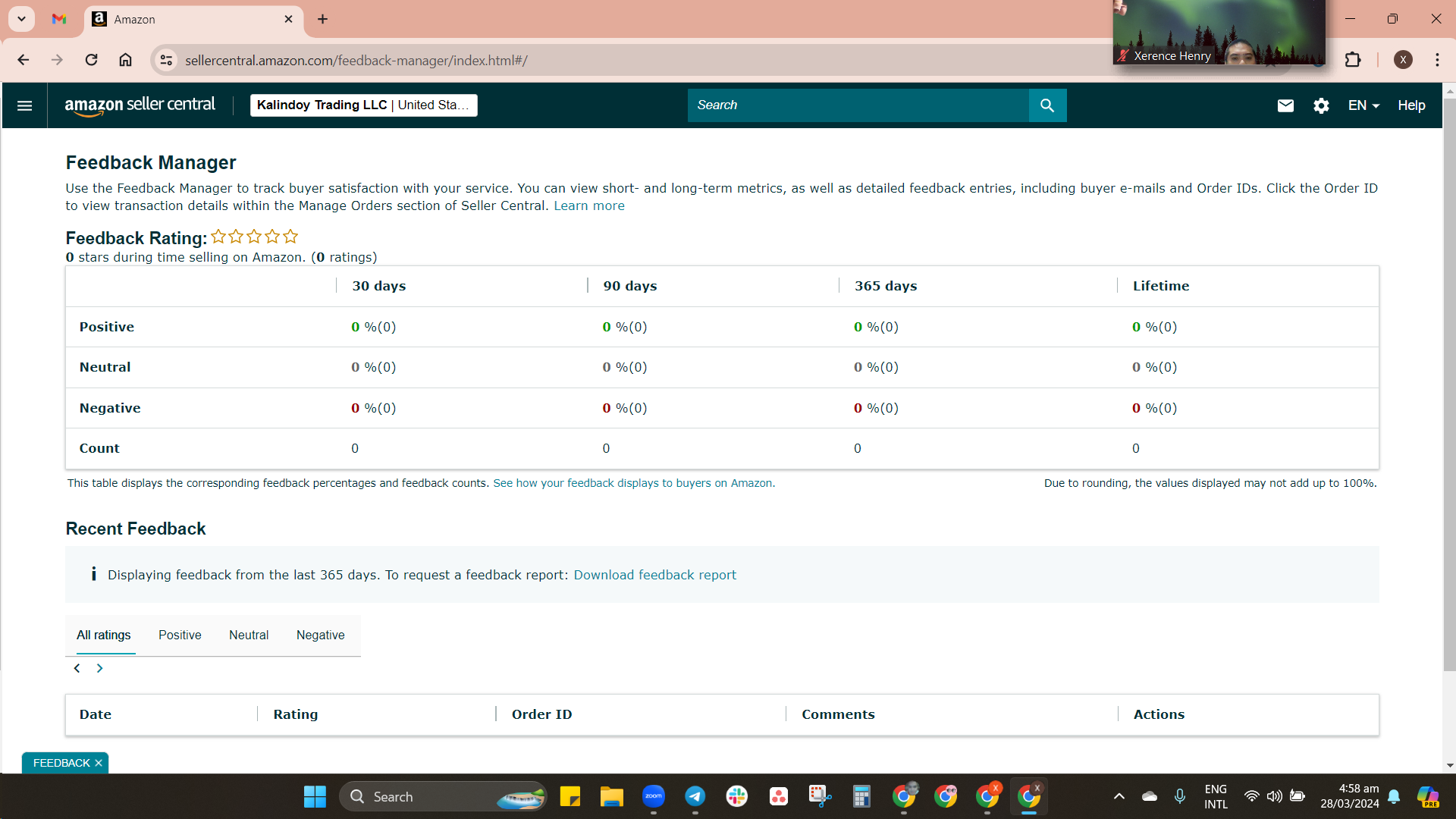Open a new browser tab
Viewport: 1456px width, 819px height.
pyautogui.click(x=323, y=19)
